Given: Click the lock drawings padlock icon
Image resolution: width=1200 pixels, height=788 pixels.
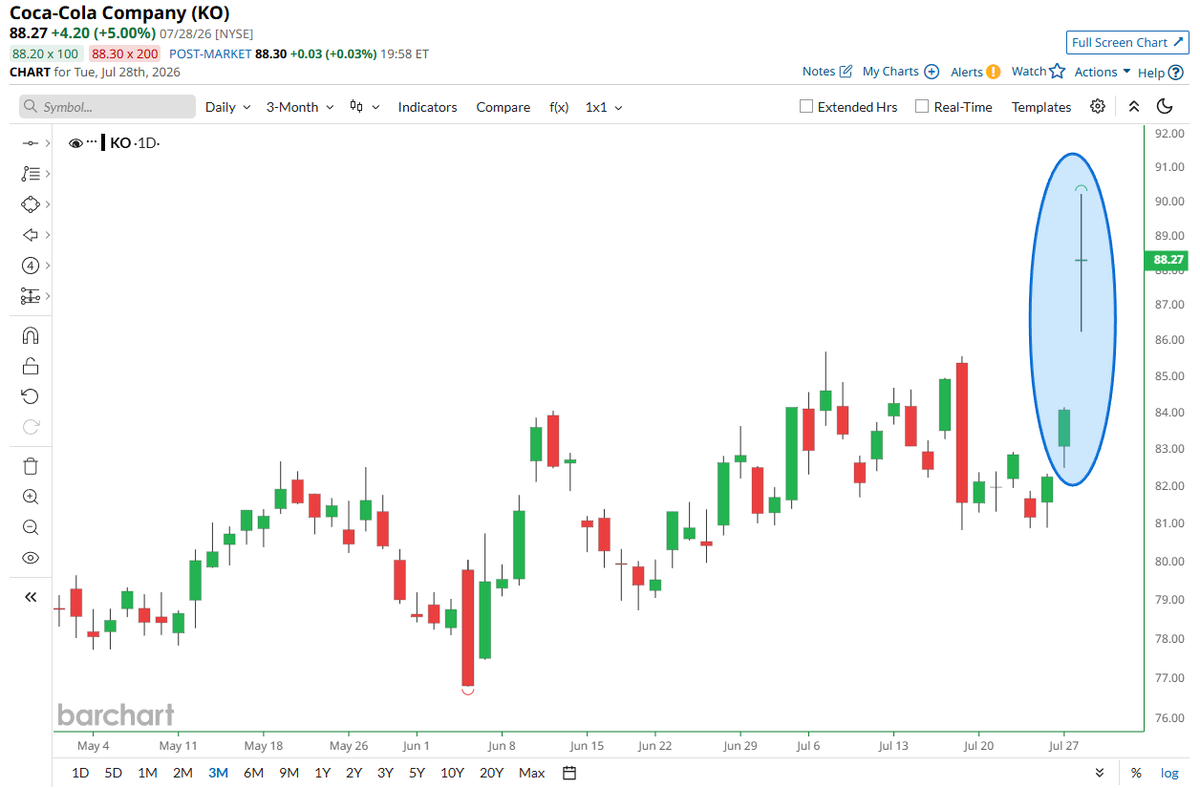Looking at the screenshot, I should pyautogui.click(x=30, y=366).
